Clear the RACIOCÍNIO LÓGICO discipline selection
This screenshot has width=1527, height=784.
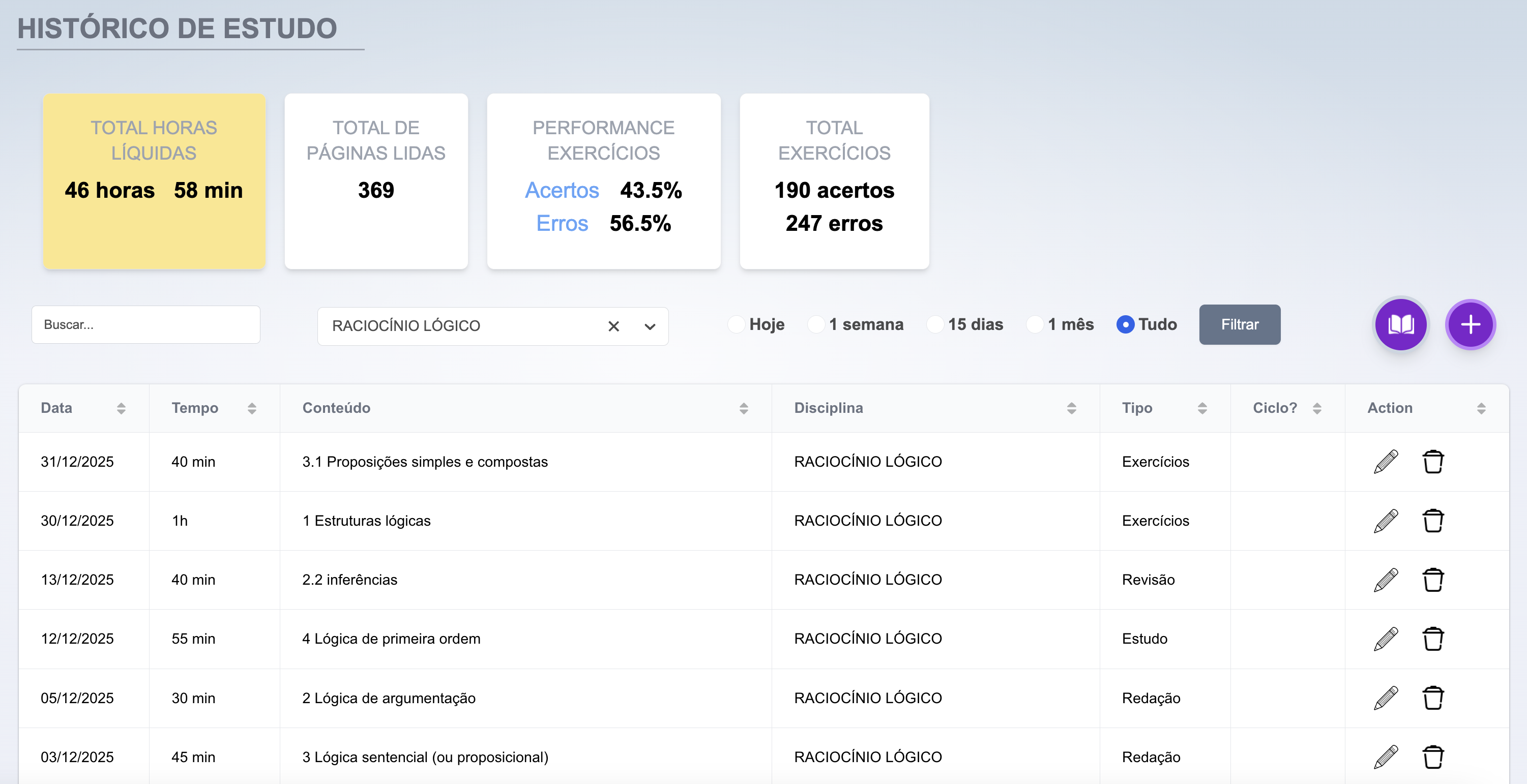613,326
